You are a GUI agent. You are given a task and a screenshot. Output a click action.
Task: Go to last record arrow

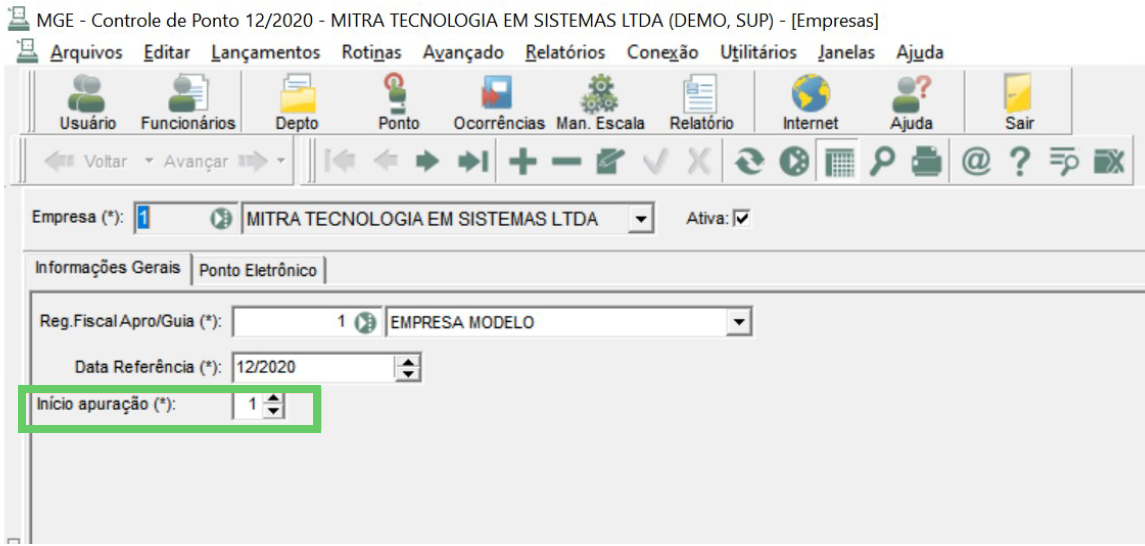pyautogui.click(x=472, y=161)
